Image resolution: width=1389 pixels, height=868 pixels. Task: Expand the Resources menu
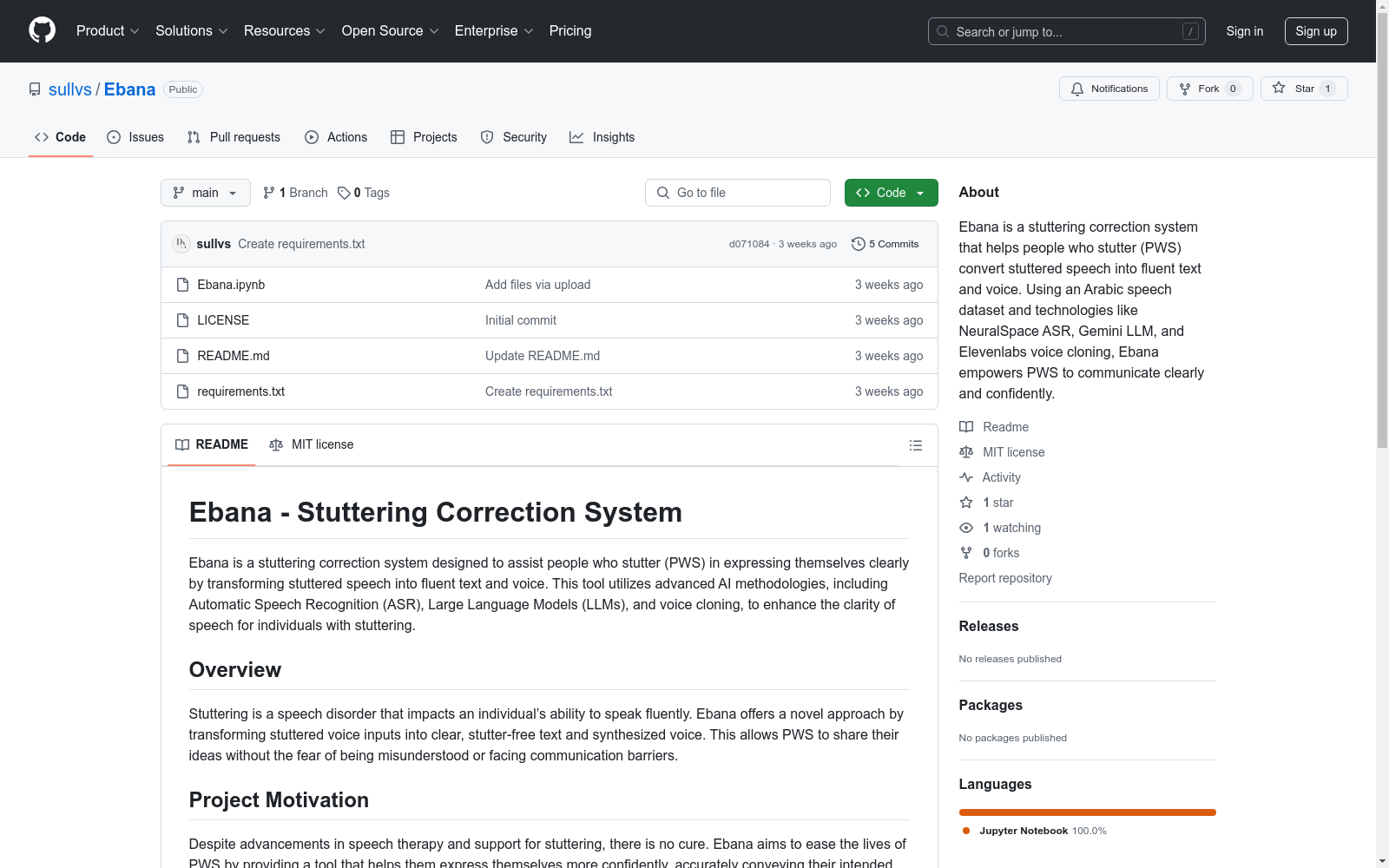pyautogui.click(x=285, y=30)
